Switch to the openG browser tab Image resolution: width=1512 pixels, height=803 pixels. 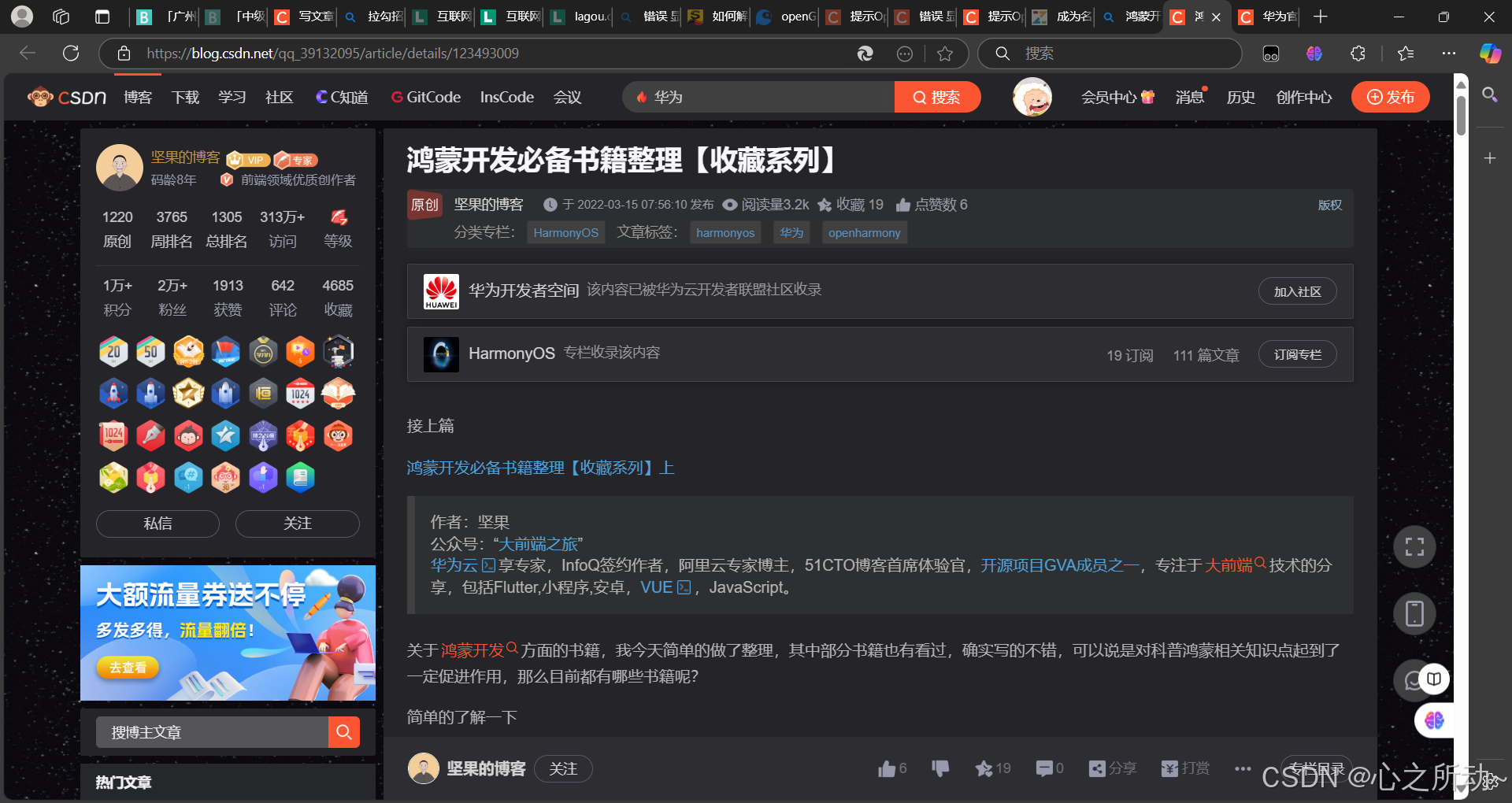point(786,17)
